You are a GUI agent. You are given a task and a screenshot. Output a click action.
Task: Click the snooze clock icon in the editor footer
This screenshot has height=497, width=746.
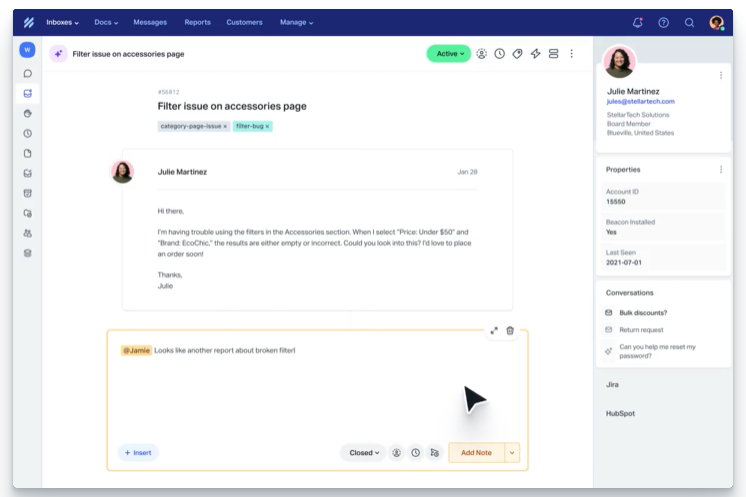(415, 453)
